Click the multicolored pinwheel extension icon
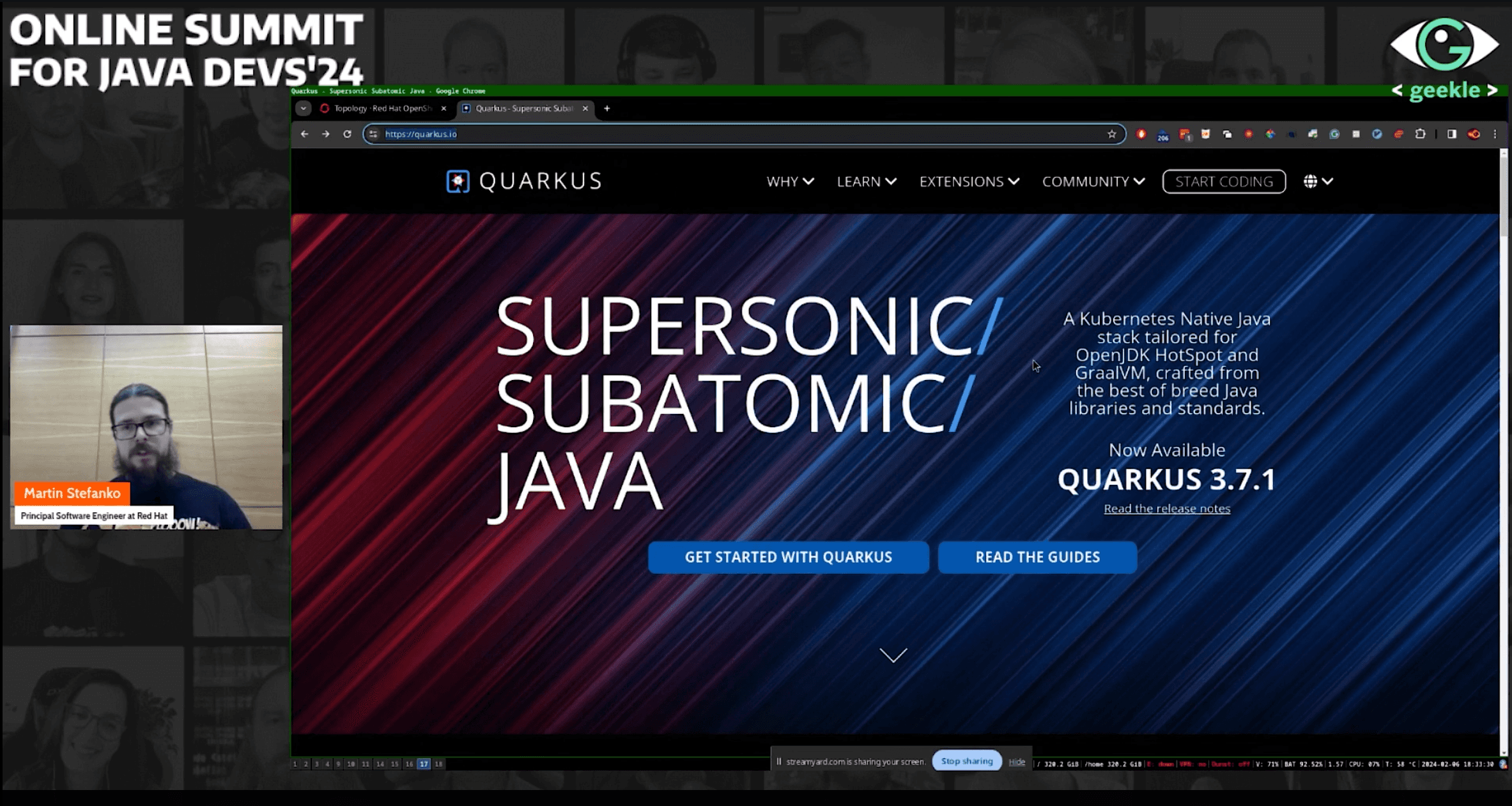 pos(1270,134)
